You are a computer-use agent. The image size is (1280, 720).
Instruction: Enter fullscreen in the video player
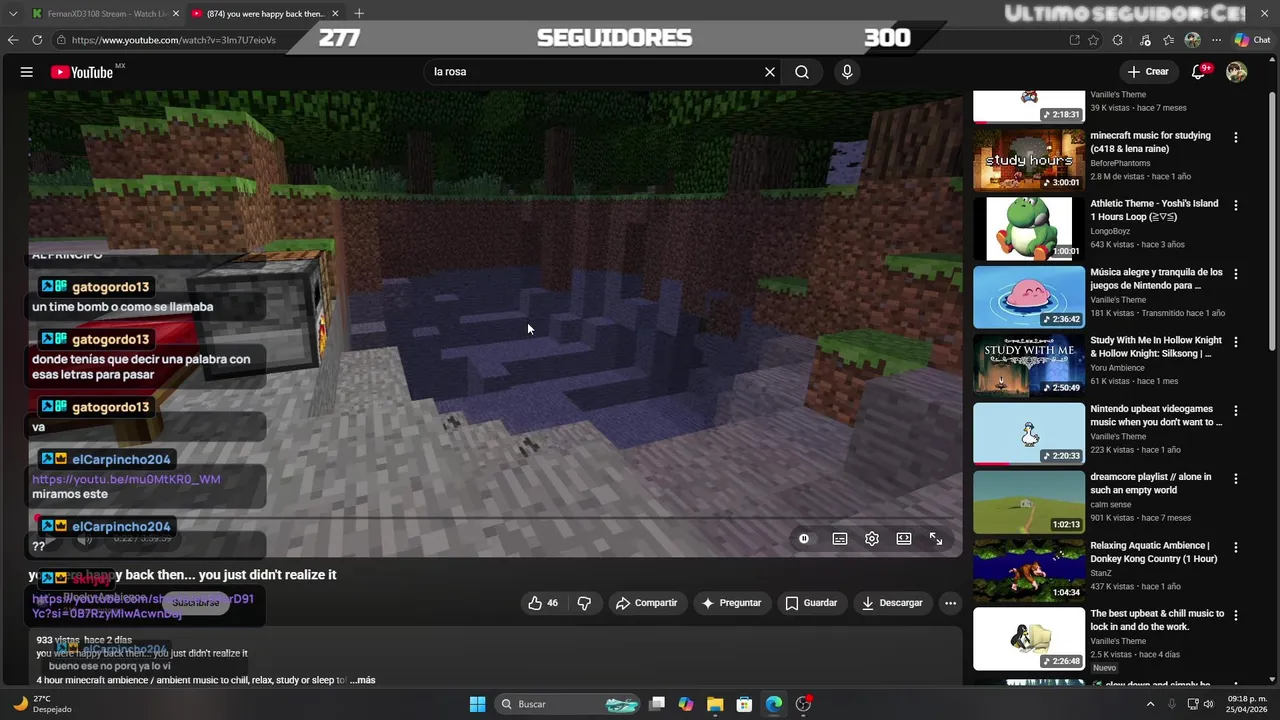936,538
